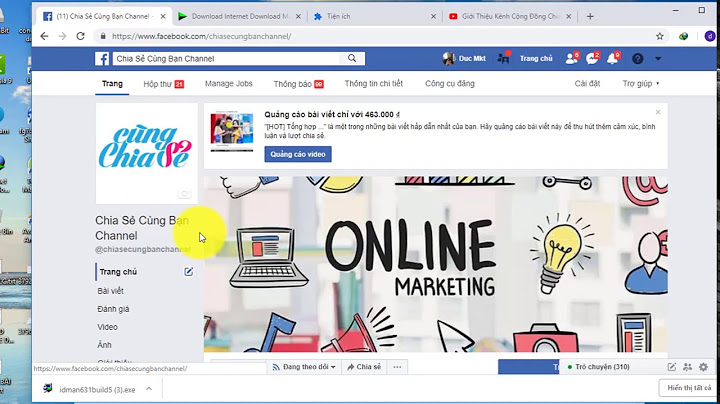Click the search magnifier button
This screenshot has height=404, width=720.
(352, 58)
